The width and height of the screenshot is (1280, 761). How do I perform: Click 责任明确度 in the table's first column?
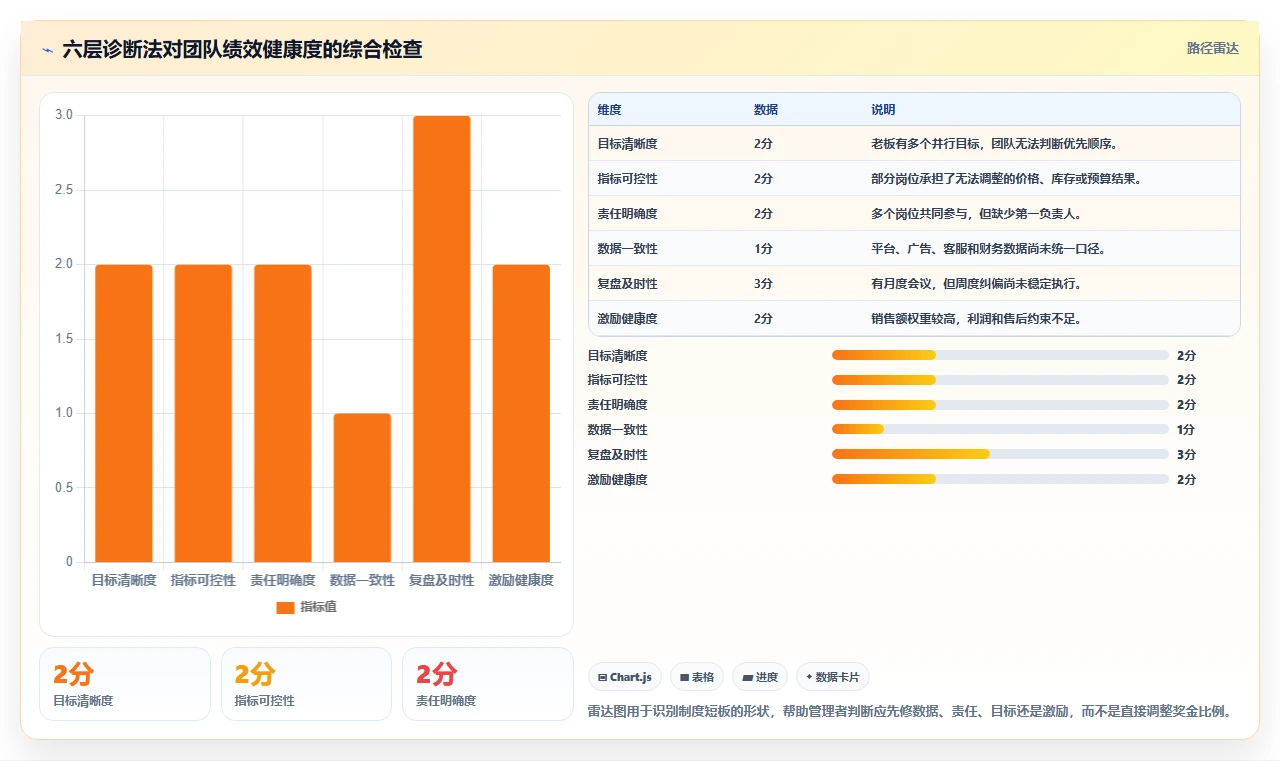pyautogui.click(x=627, y=214)
